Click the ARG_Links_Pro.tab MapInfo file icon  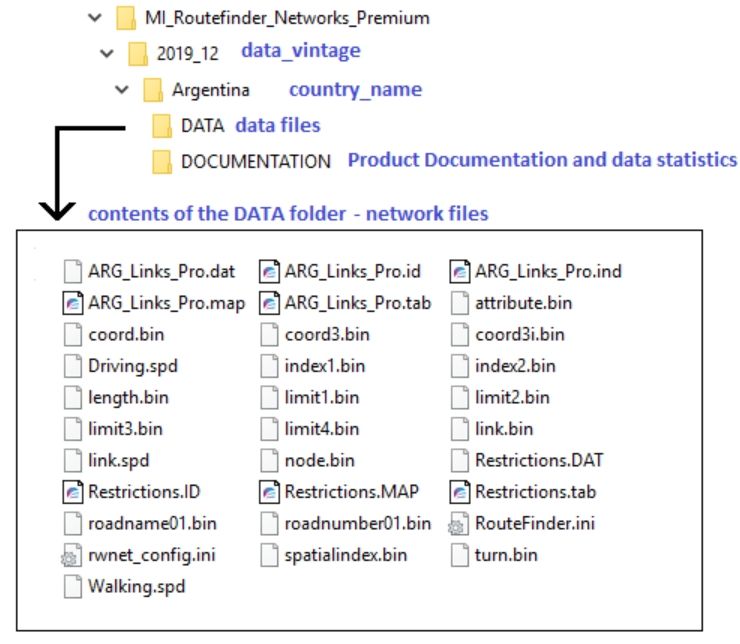[269, 303]
